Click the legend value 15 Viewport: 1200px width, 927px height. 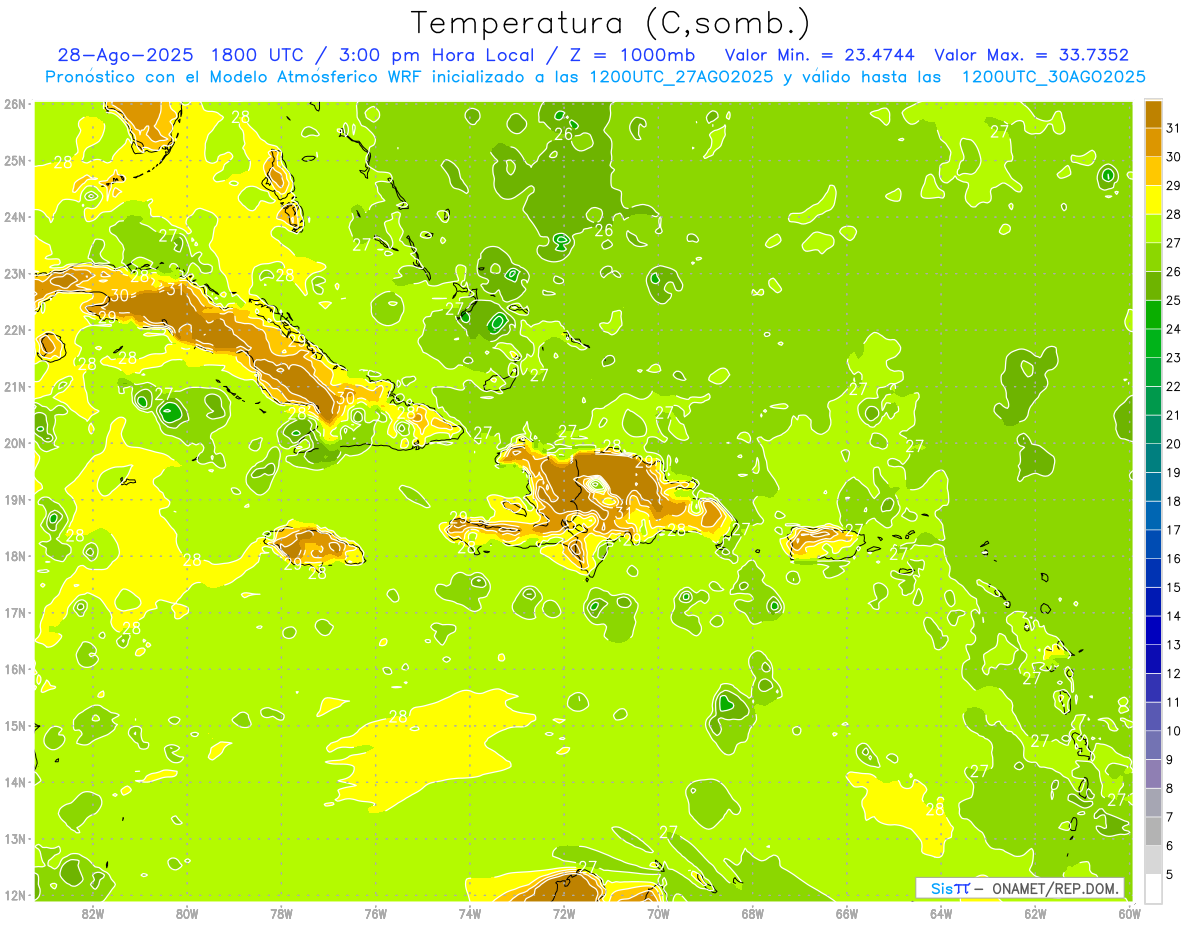[x=1174, y=587]
